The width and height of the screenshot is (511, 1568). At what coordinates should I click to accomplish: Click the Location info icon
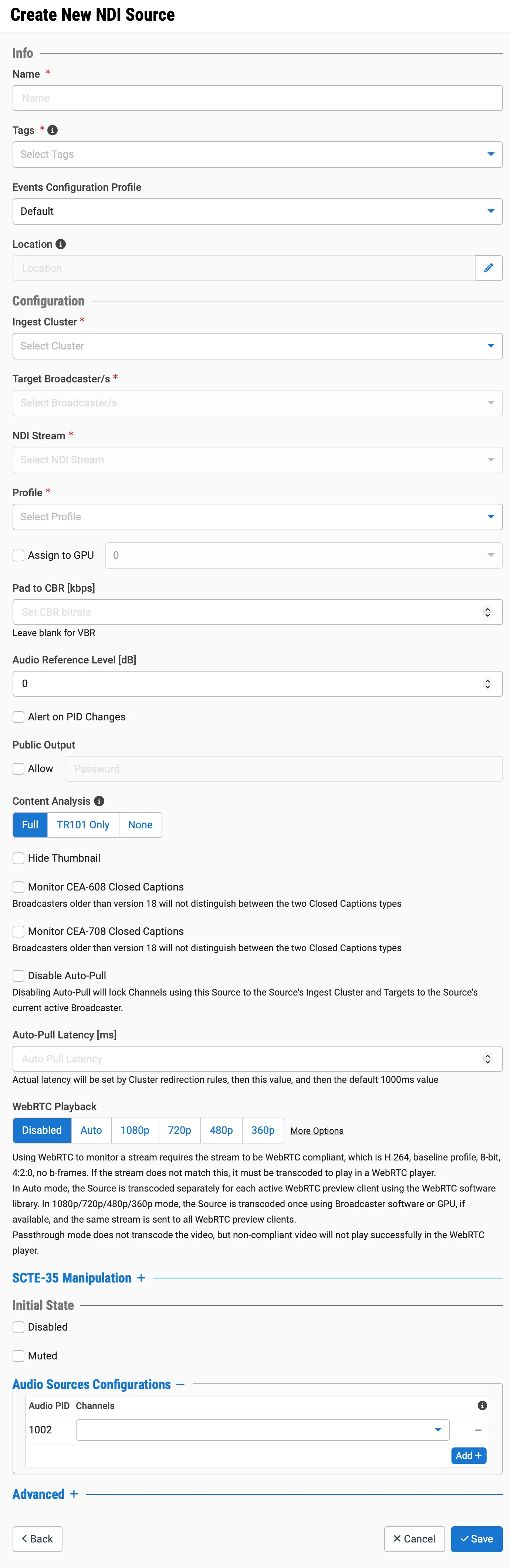click(60, 244)
